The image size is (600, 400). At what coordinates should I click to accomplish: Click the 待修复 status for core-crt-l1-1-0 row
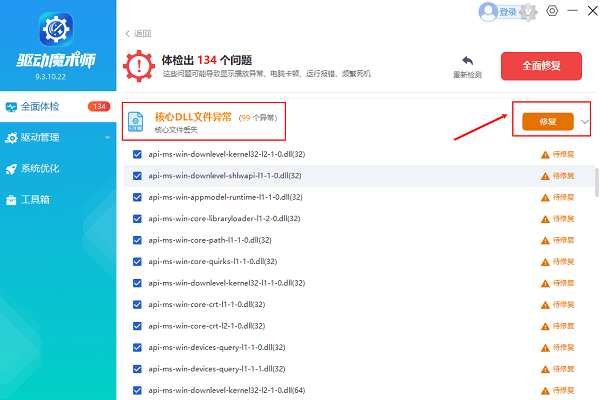[563, 304]
